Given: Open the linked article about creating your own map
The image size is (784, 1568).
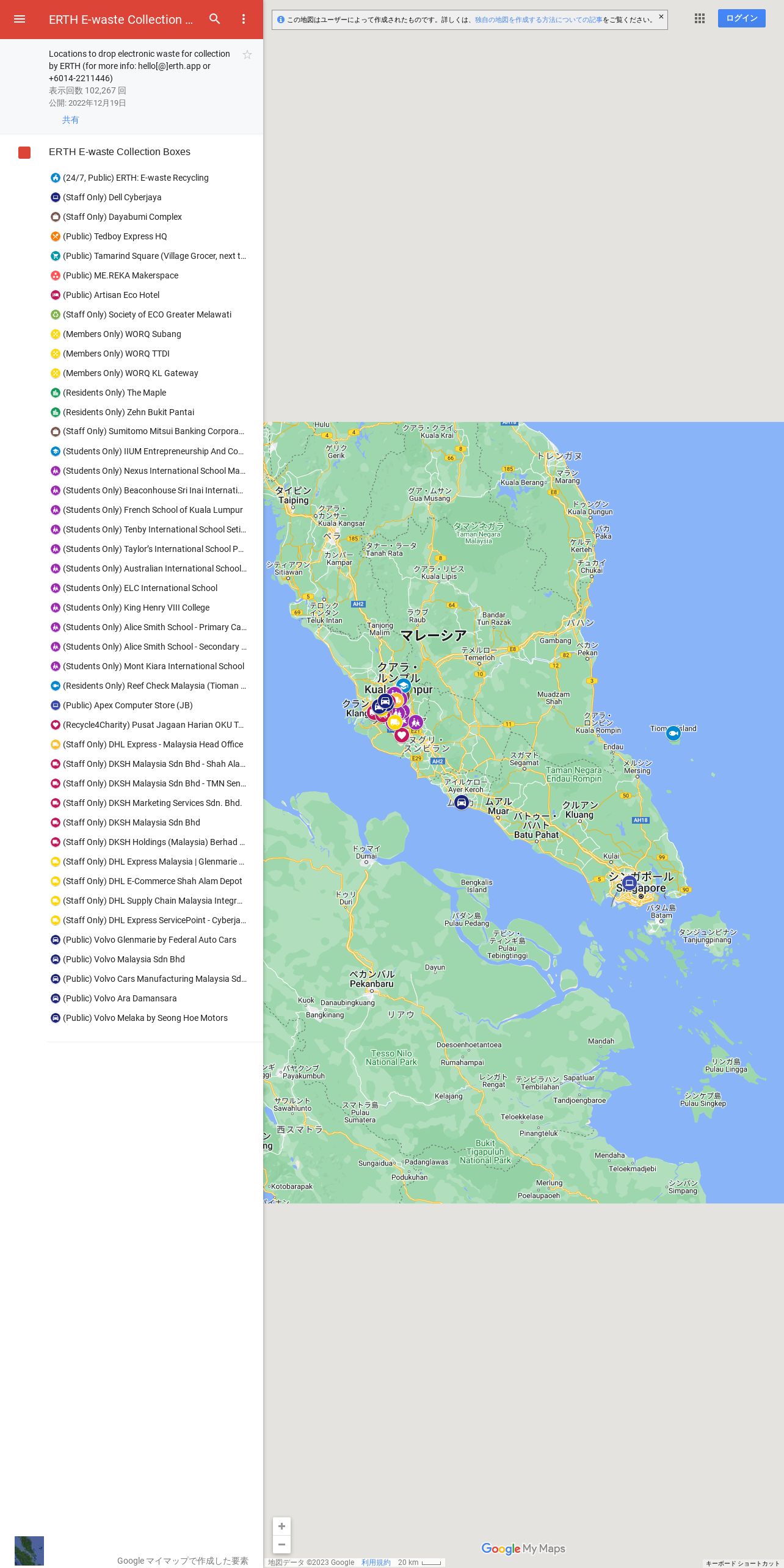Looking at the screenshot, I should pos(538,20).
